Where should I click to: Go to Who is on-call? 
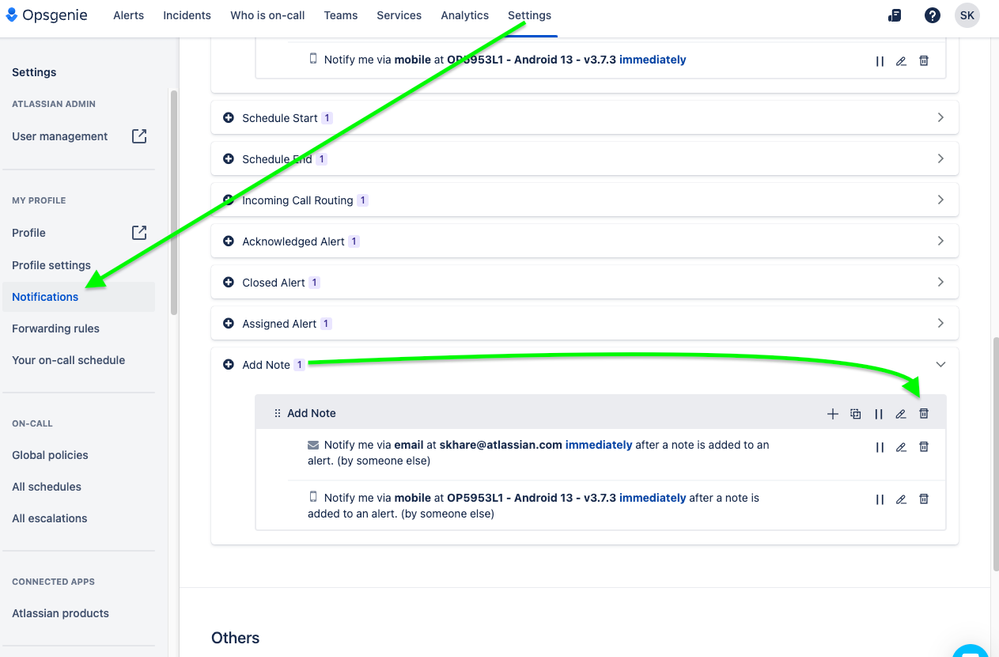(268, 15)
